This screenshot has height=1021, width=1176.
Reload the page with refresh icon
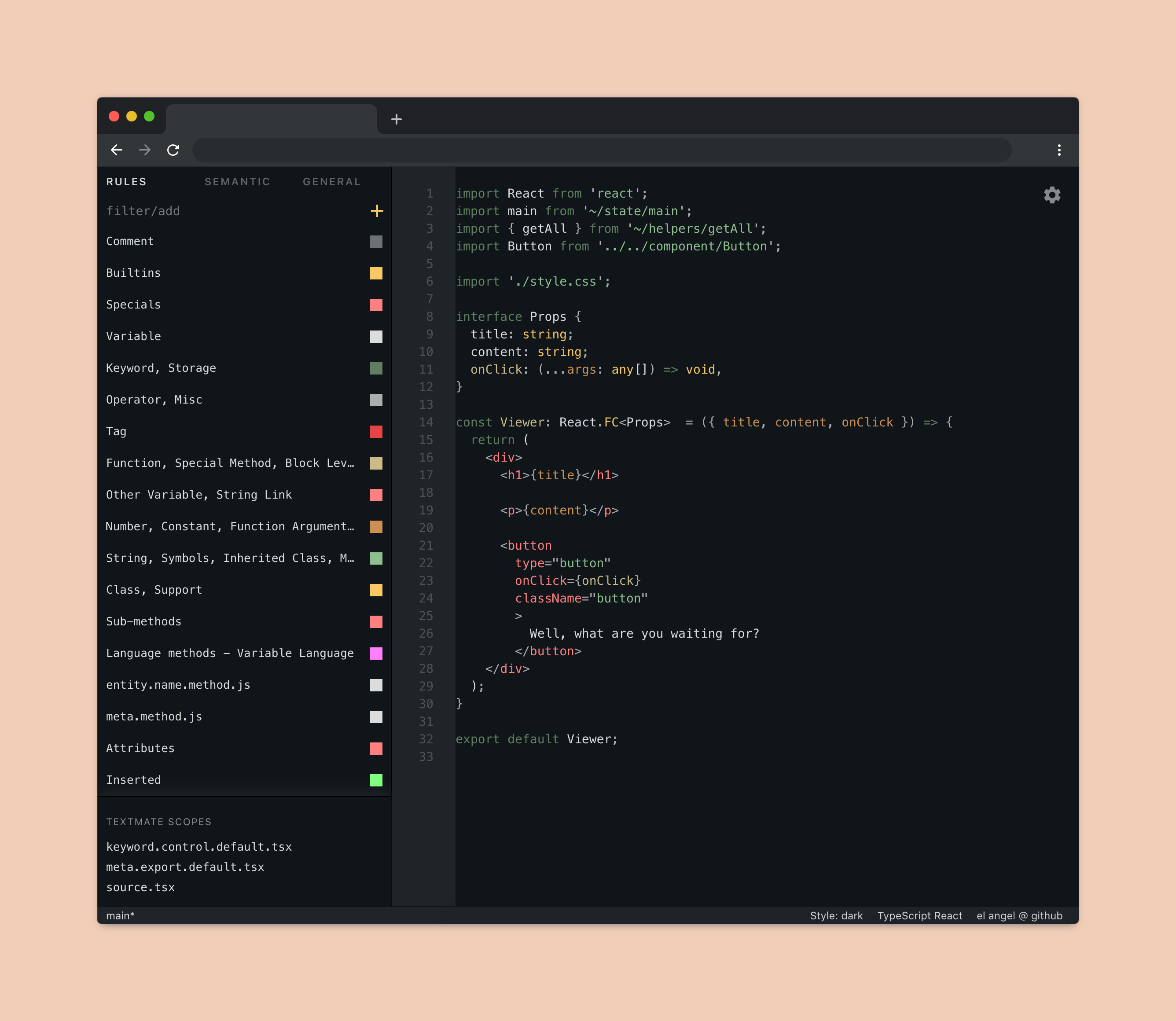tap(173, 150)
